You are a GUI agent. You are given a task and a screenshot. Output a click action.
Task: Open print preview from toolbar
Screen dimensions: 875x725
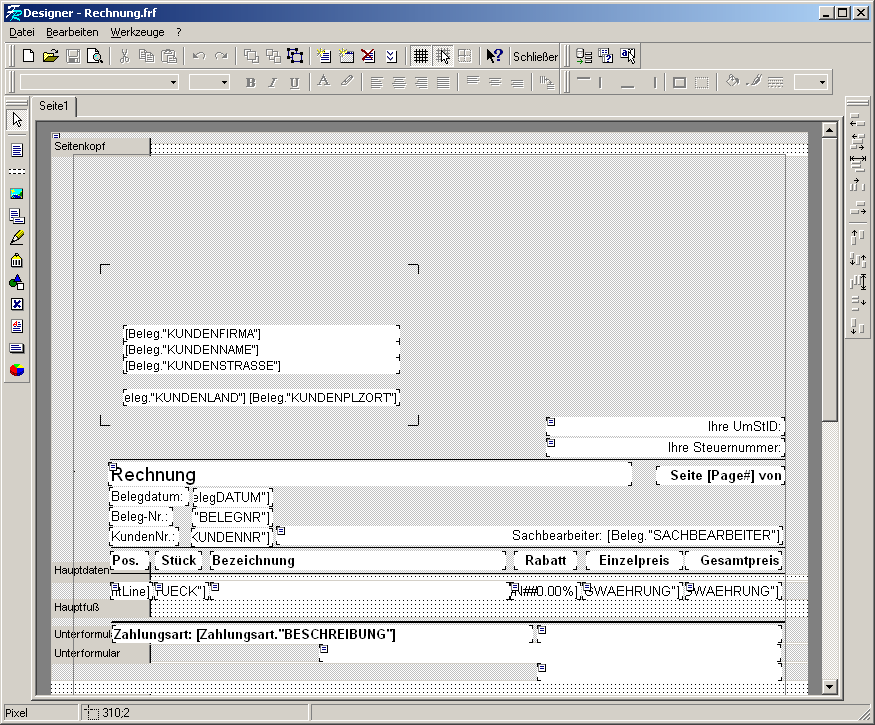tap(95, 56)
